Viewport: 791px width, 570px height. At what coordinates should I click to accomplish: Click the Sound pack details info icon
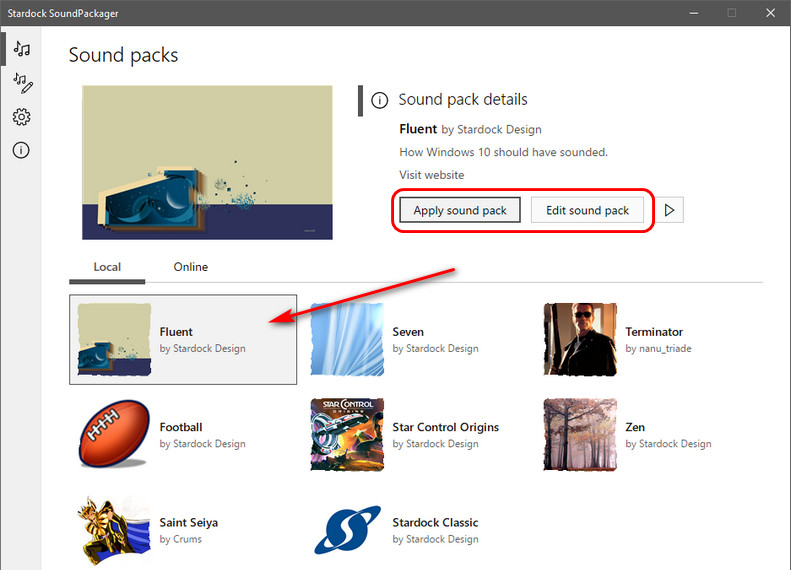379,100
